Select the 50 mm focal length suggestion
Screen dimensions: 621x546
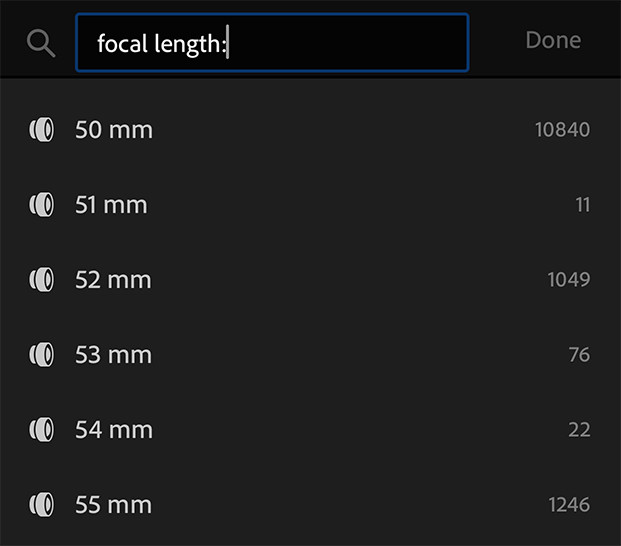click(x=310, y=129)
